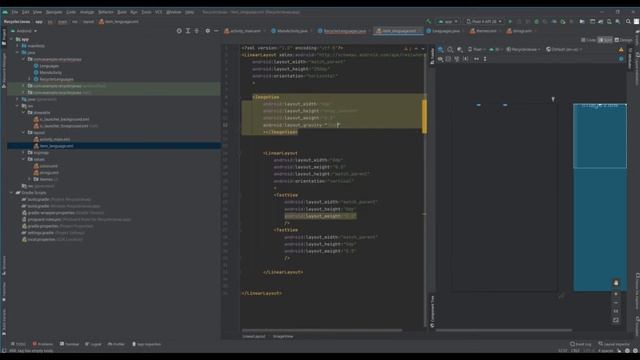640x360 pixels.
Task: Open the Run menu
Action: click(134, 12)
